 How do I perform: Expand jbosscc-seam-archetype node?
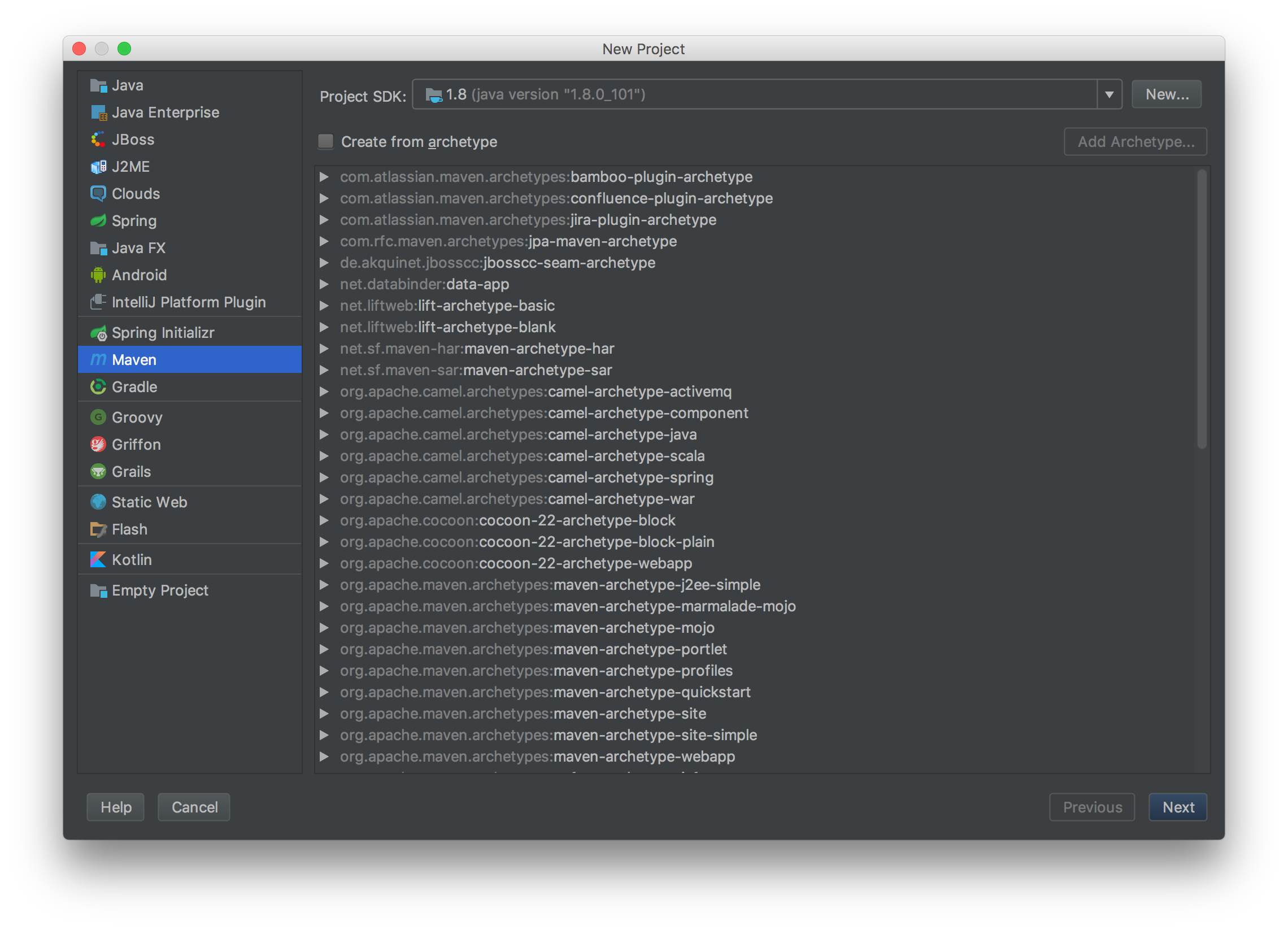point(324,263)
